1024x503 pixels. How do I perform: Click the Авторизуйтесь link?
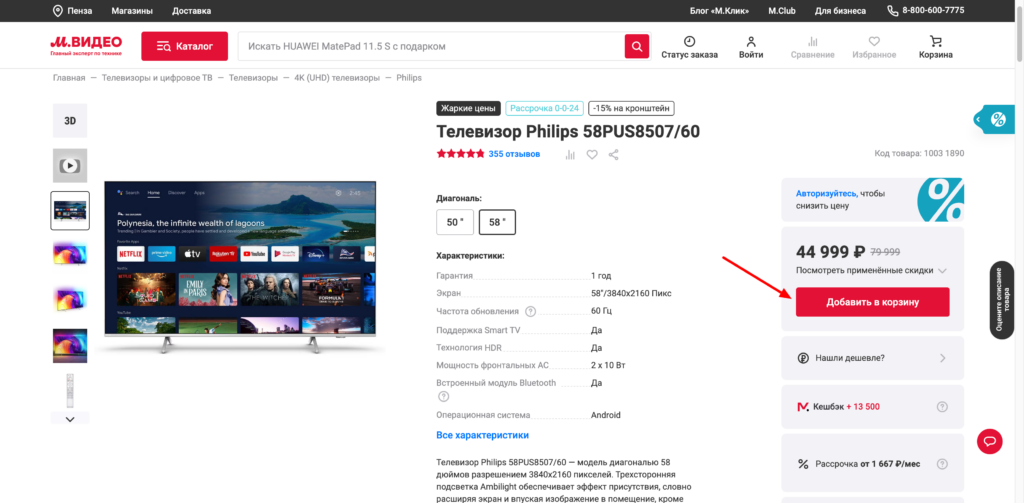[x=825, y=194]
